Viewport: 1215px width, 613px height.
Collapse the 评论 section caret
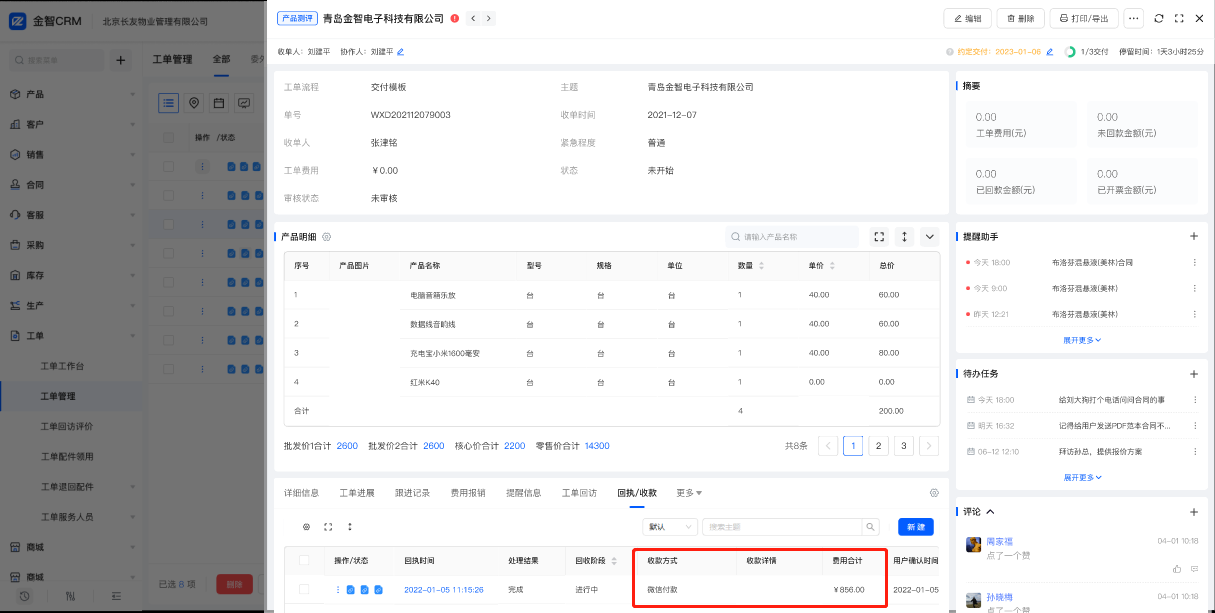tap(991, 511)
